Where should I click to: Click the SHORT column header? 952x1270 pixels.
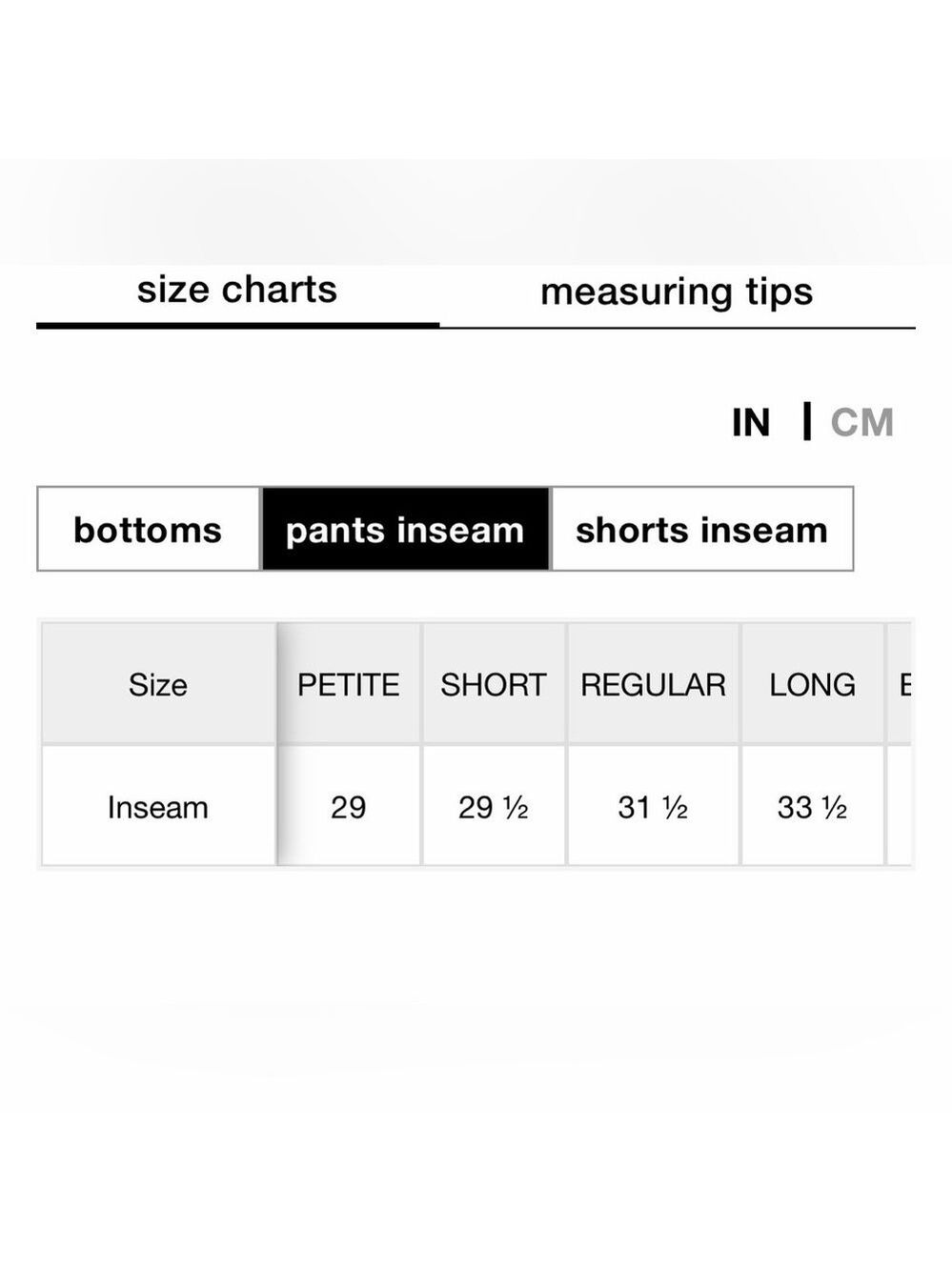pyautogui.click(x=494, y=684)
